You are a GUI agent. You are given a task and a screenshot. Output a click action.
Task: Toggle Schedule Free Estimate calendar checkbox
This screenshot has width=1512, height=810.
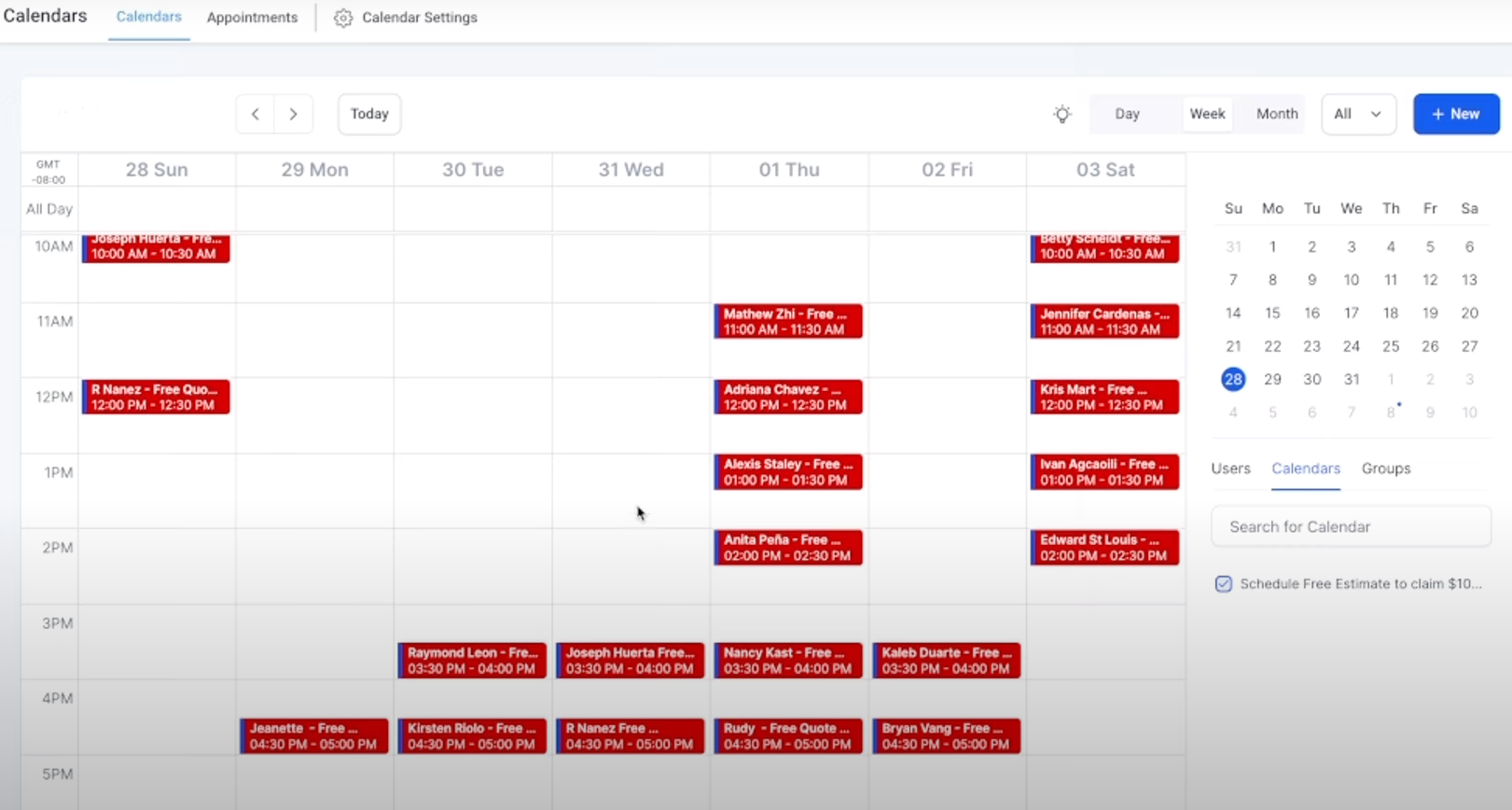(x=1223, y=584)
